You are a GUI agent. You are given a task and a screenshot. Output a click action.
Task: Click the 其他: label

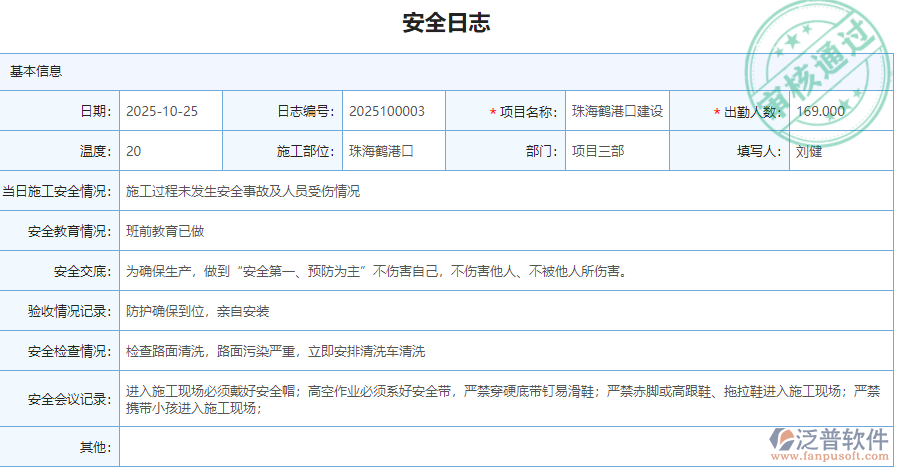(x=96, y=447)
